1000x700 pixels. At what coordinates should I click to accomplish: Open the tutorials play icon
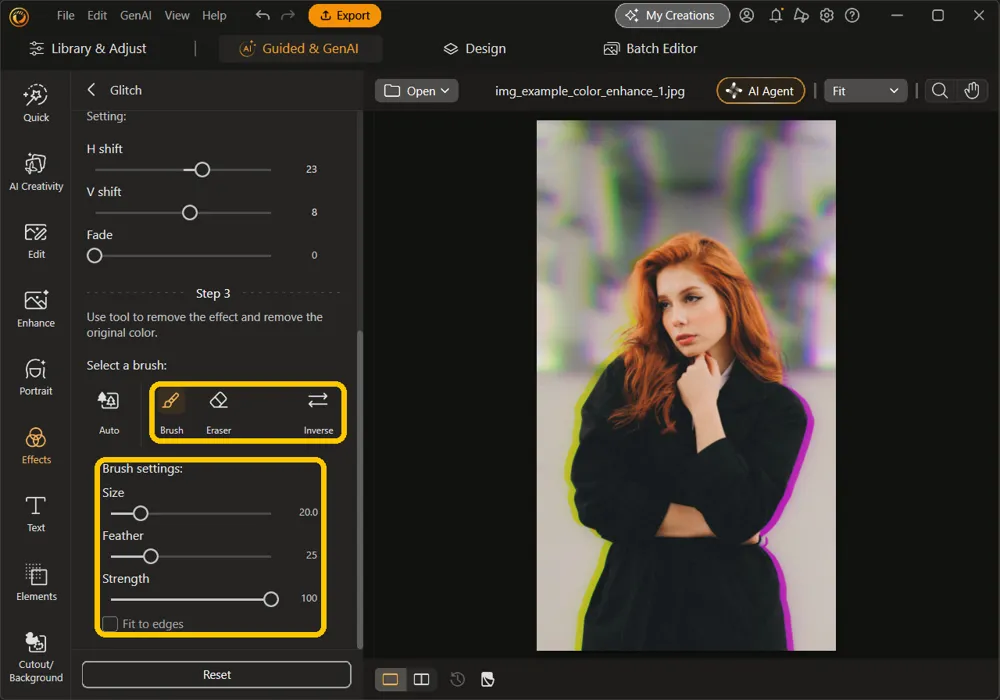pyautogui.click(x=801, y=15)
